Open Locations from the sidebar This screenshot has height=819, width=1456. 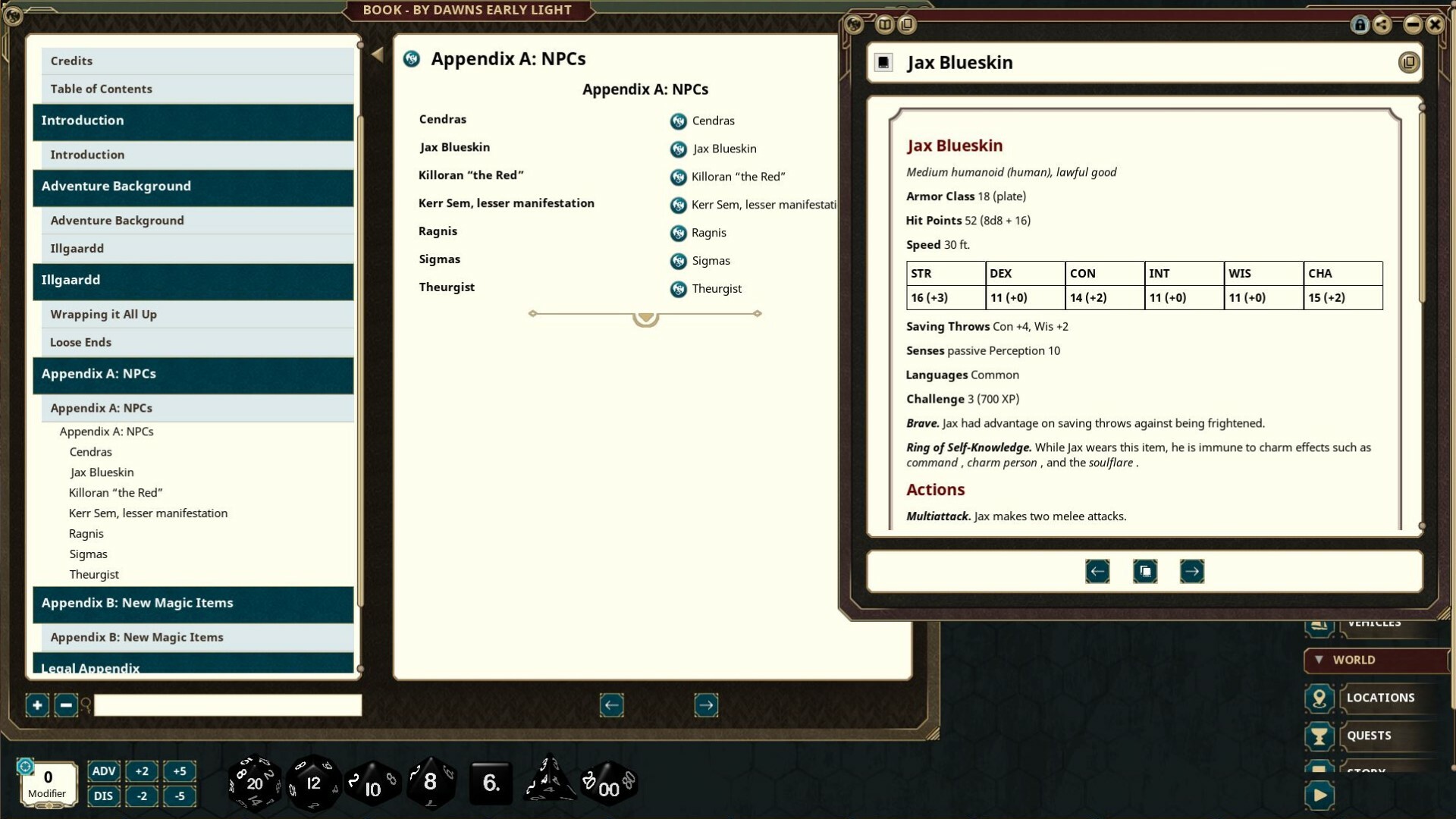coord(1380,698)
